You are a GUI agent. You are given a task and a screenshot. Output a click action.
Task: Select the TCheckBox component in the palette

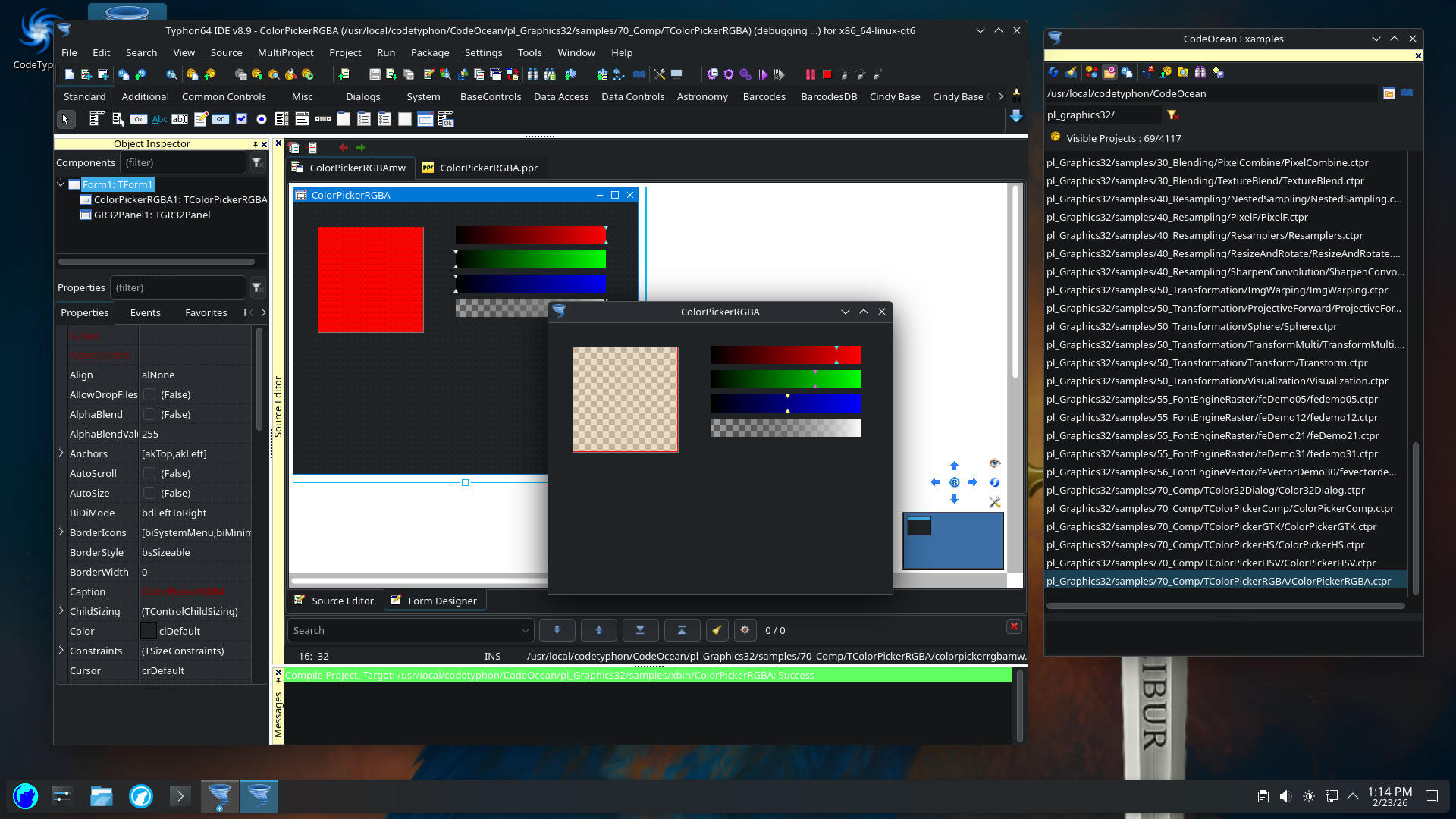241,119
